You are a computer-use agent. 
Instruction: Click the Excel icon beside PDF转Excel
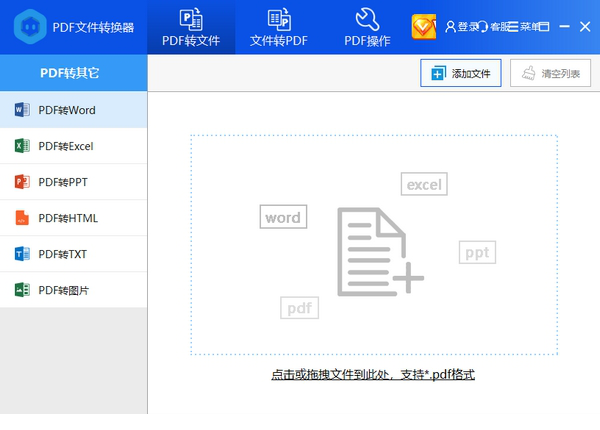22,146
